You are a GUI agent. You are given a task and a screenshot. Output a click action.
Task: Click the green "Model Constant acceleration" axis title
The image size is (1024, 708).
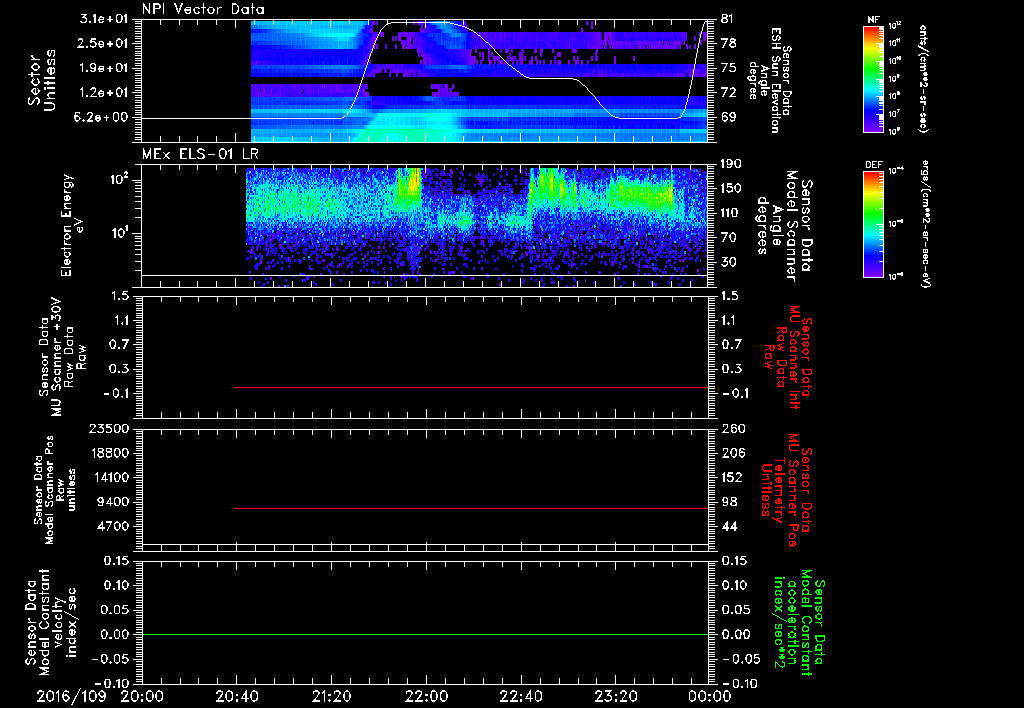799,622
